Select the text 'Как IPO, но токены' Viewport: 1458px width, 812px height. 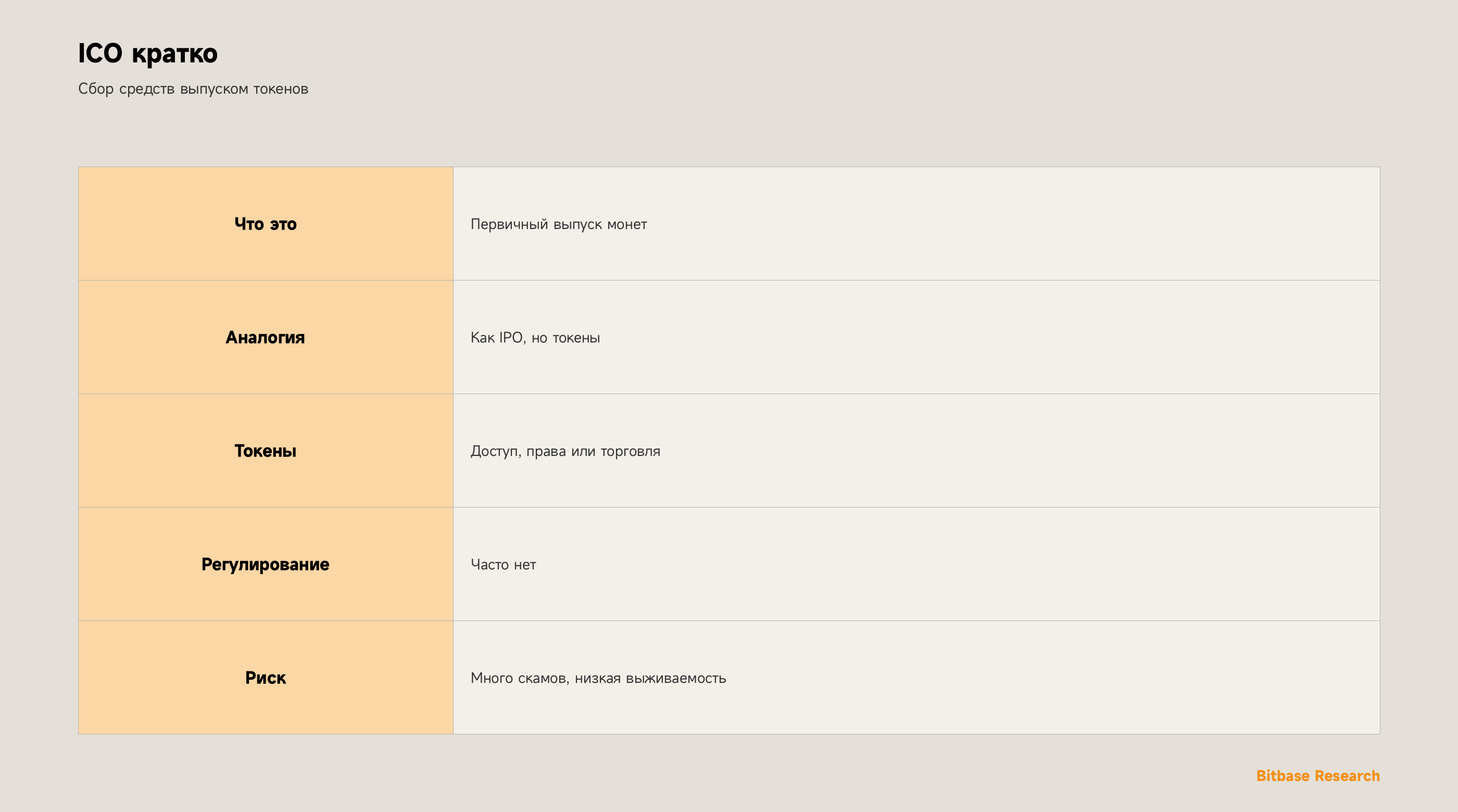pyautogui.click(x=535, y=338)
